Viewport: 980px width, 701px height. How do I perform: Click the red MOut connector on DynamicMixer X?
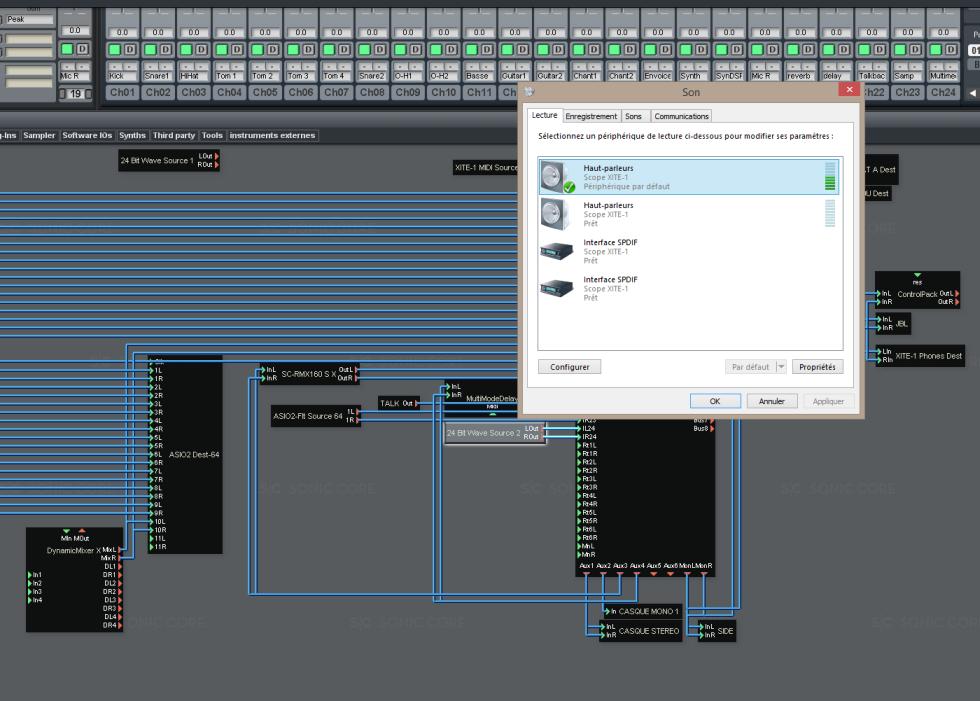82,531
